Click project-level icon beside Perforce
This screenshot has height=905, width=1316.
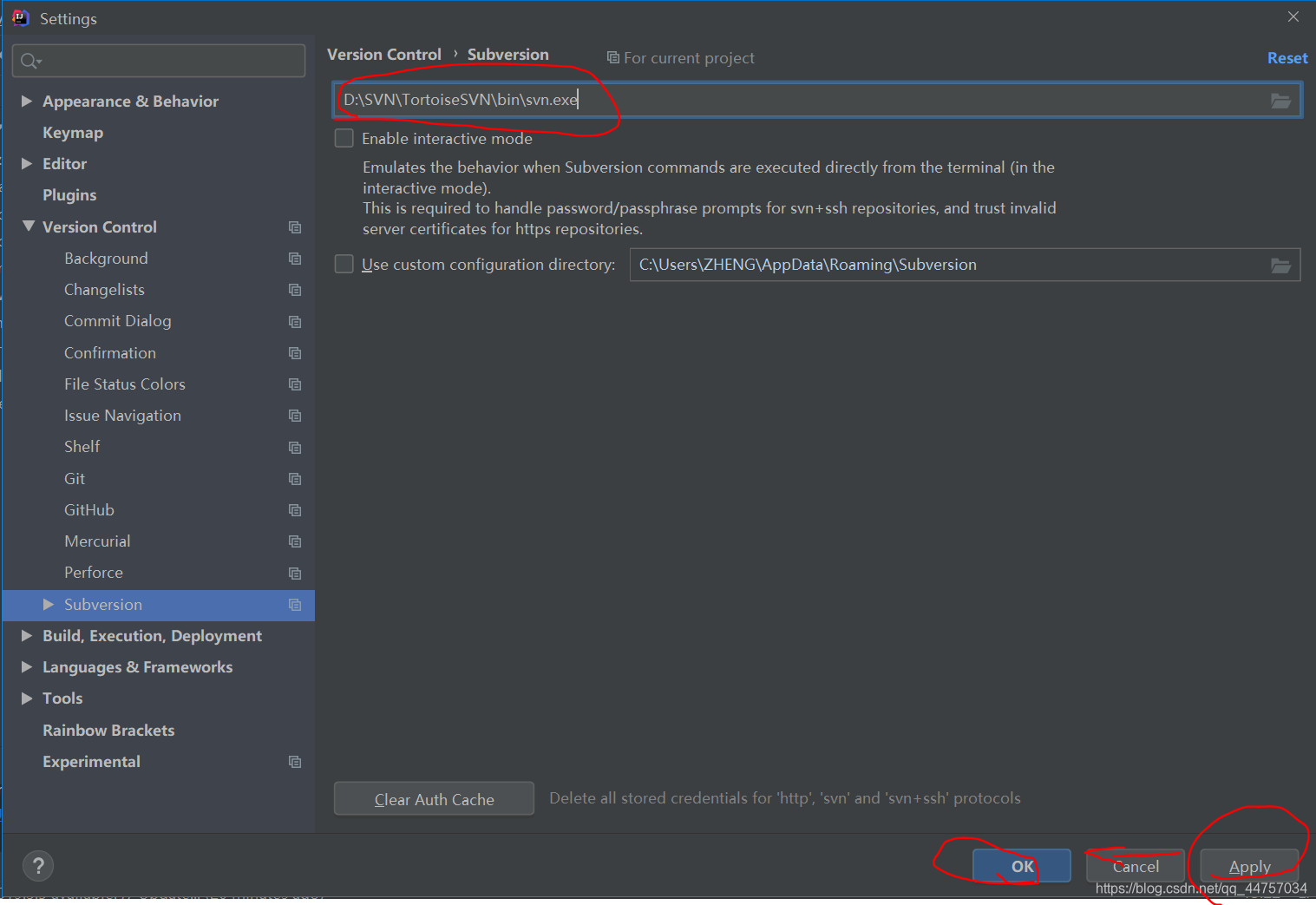[x=295, y=574]
